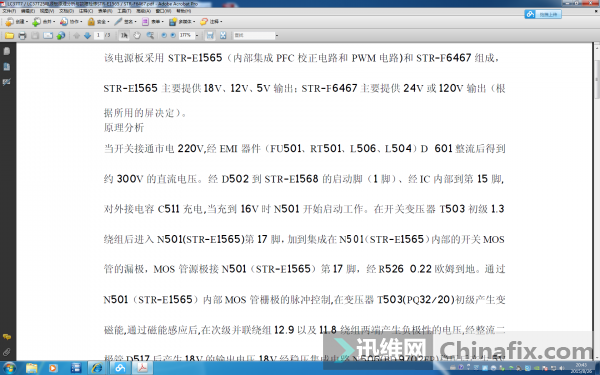Open the 高级(A) Advanced menu

[143, 11]
